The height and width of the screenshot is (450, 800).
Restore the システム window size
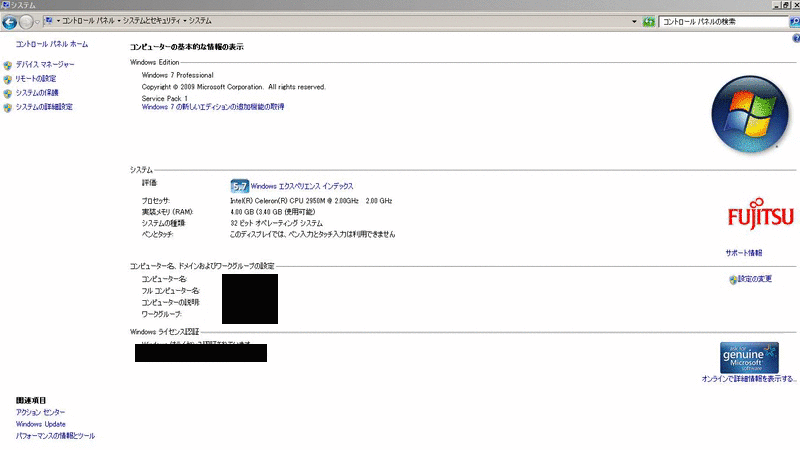[x=786, y=5]
